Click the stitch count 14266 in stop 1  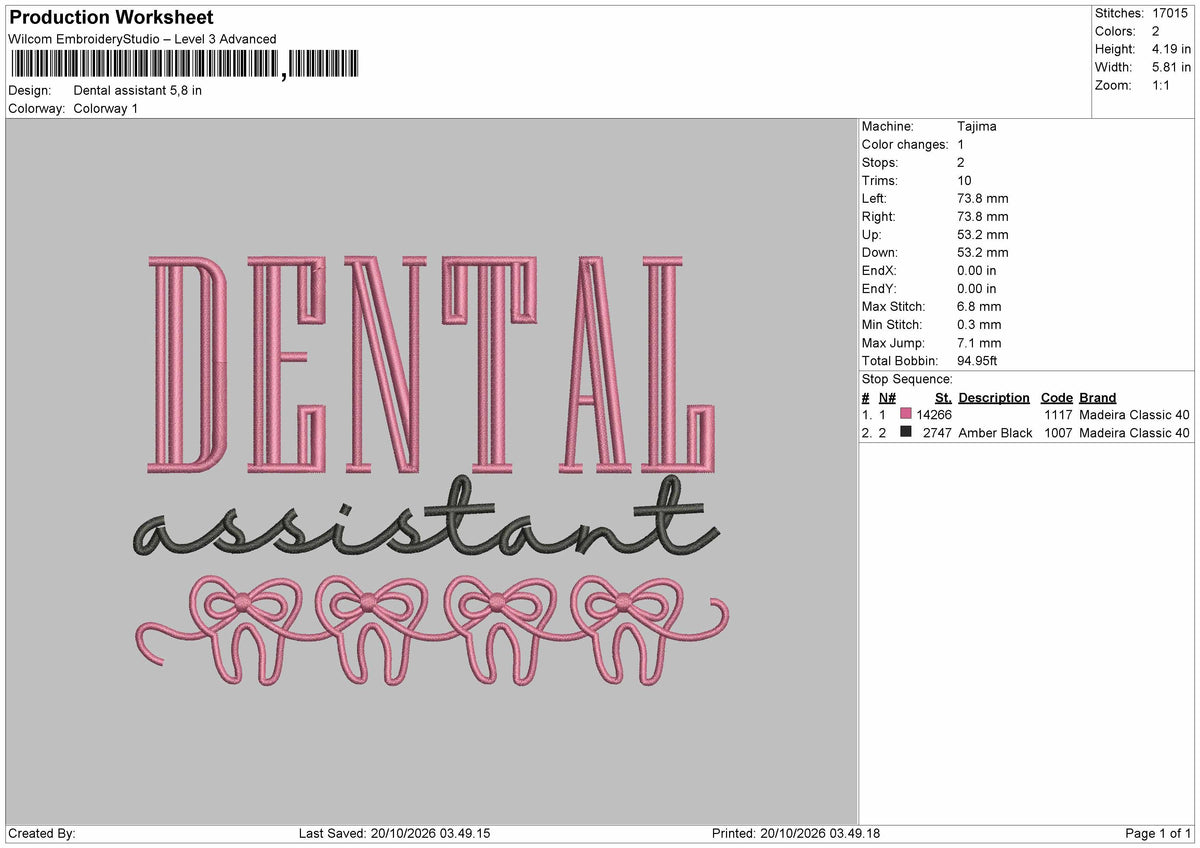pyautogui.click(x=934, y=414)
